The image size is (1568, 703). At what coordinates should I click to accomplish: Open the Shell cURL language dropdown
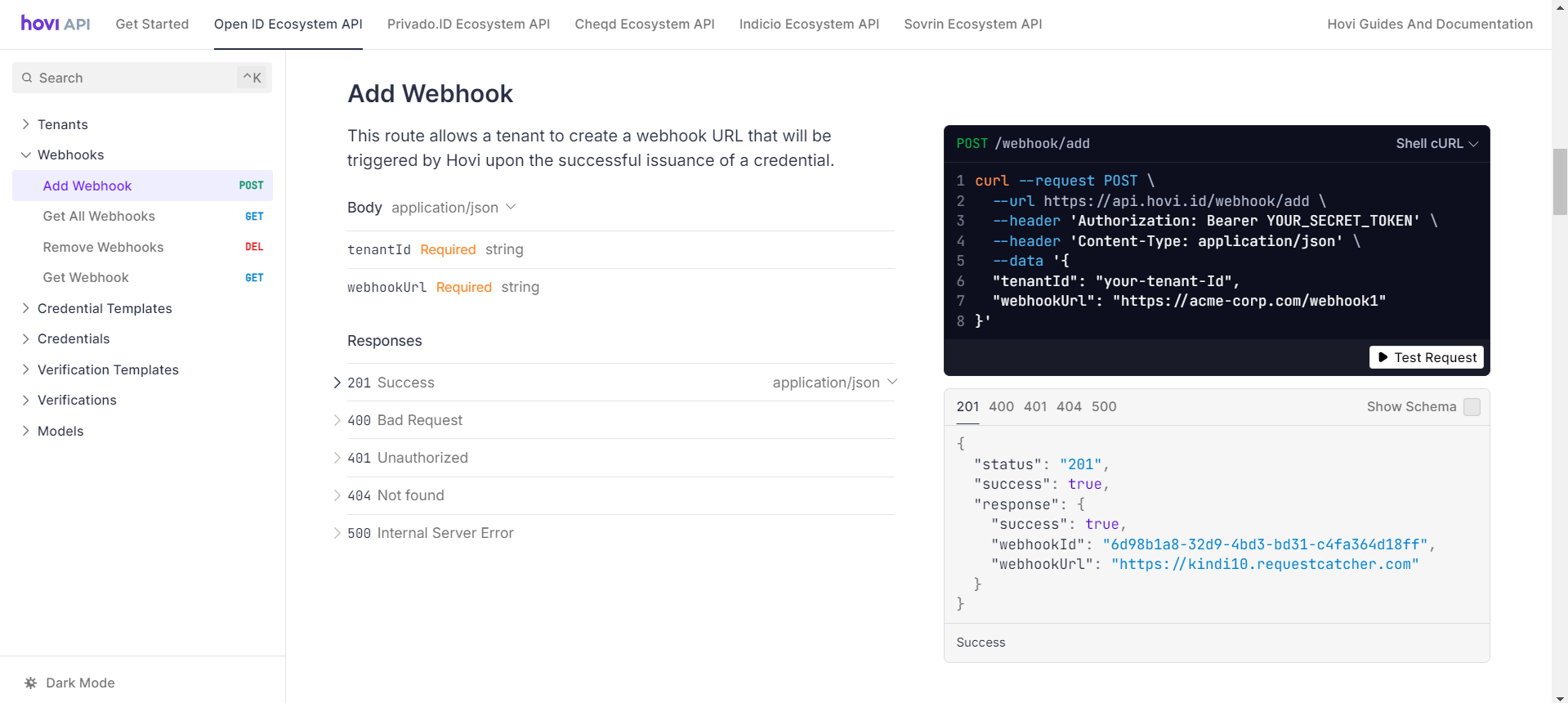click(x=1436, y=143)
